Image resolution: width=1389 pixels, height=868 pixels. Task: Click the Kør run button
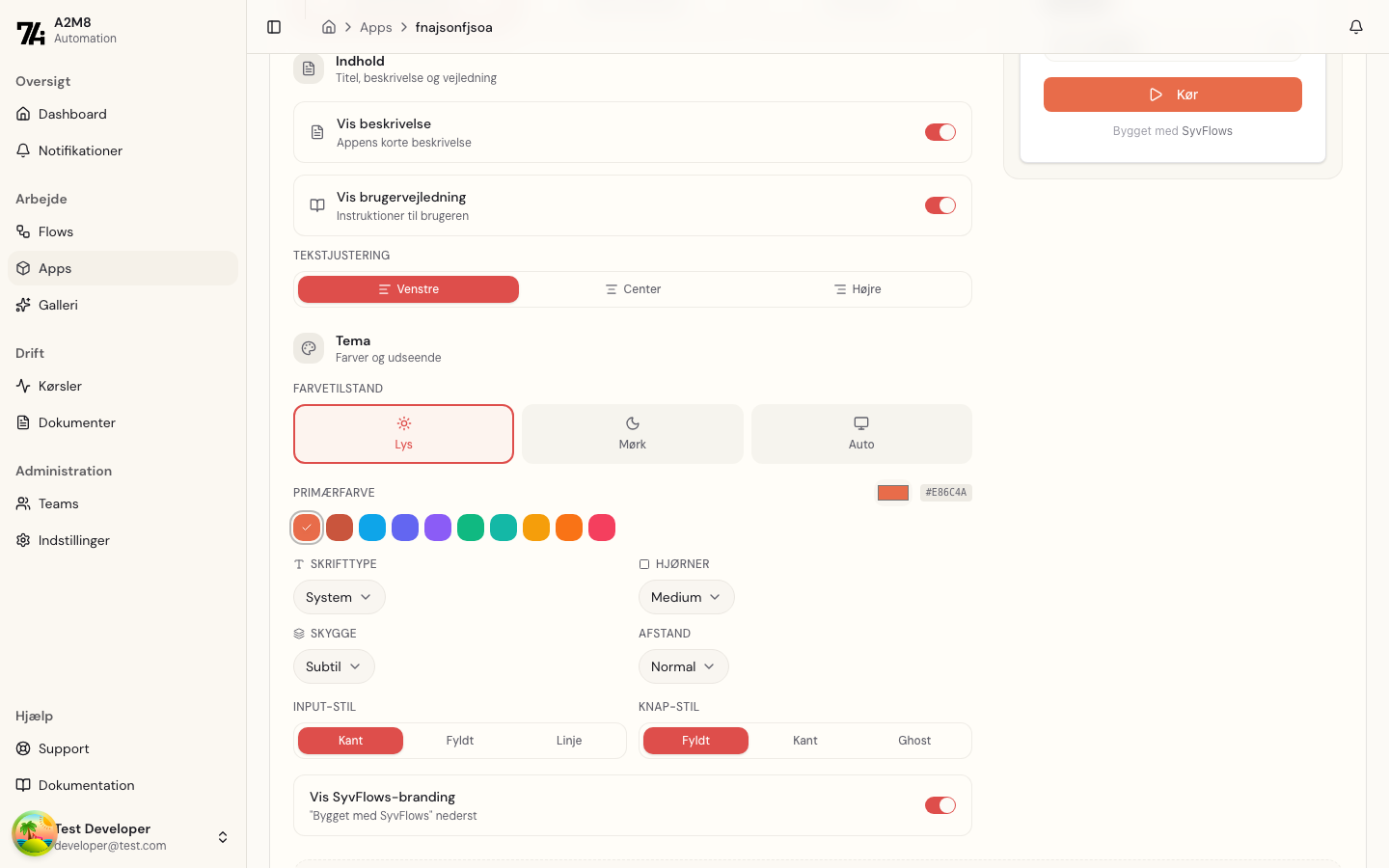1172,95
